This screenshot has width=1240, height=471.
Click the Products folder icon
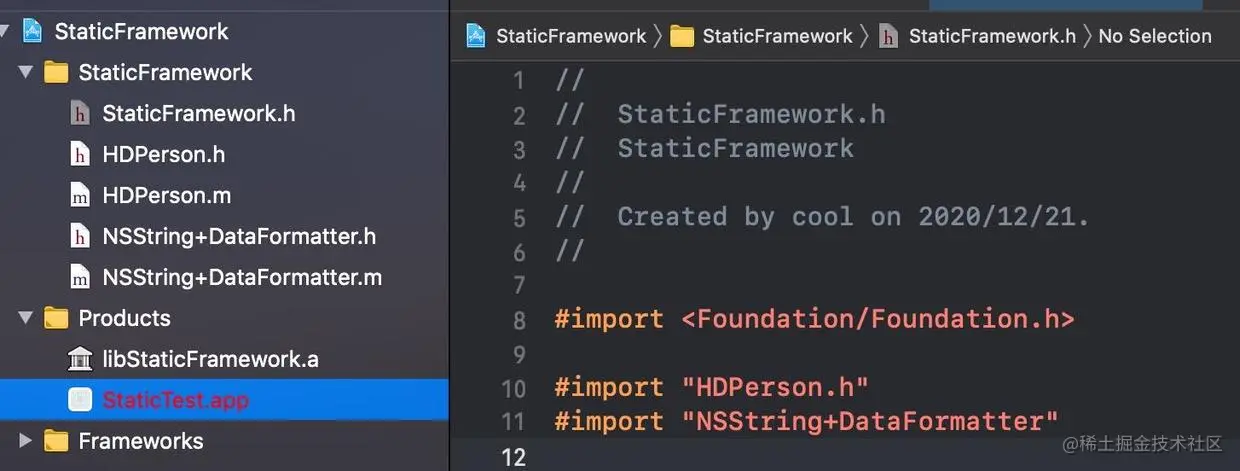pos(56,318)
